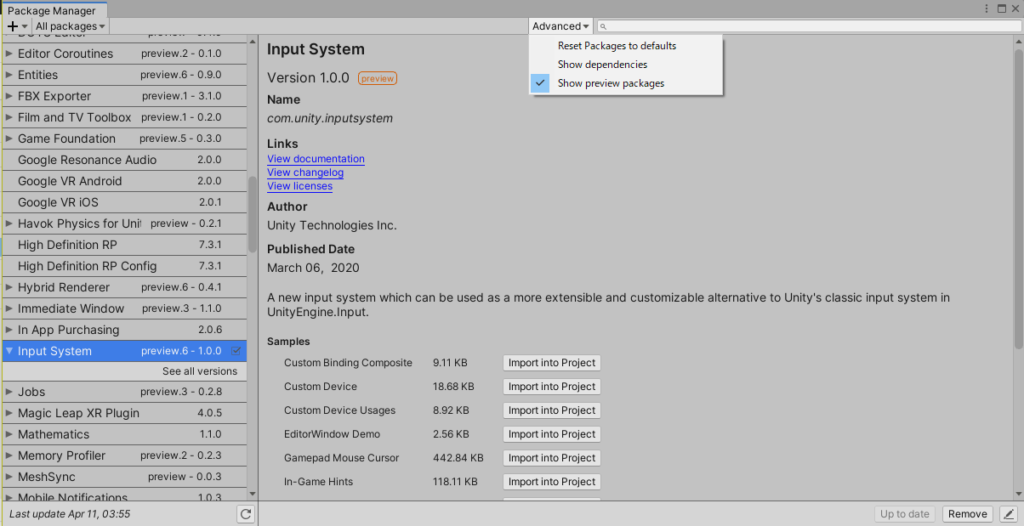Maximize the Package Manager window
This screenshot has height=526, width=1024.
tap(1002, 8)
